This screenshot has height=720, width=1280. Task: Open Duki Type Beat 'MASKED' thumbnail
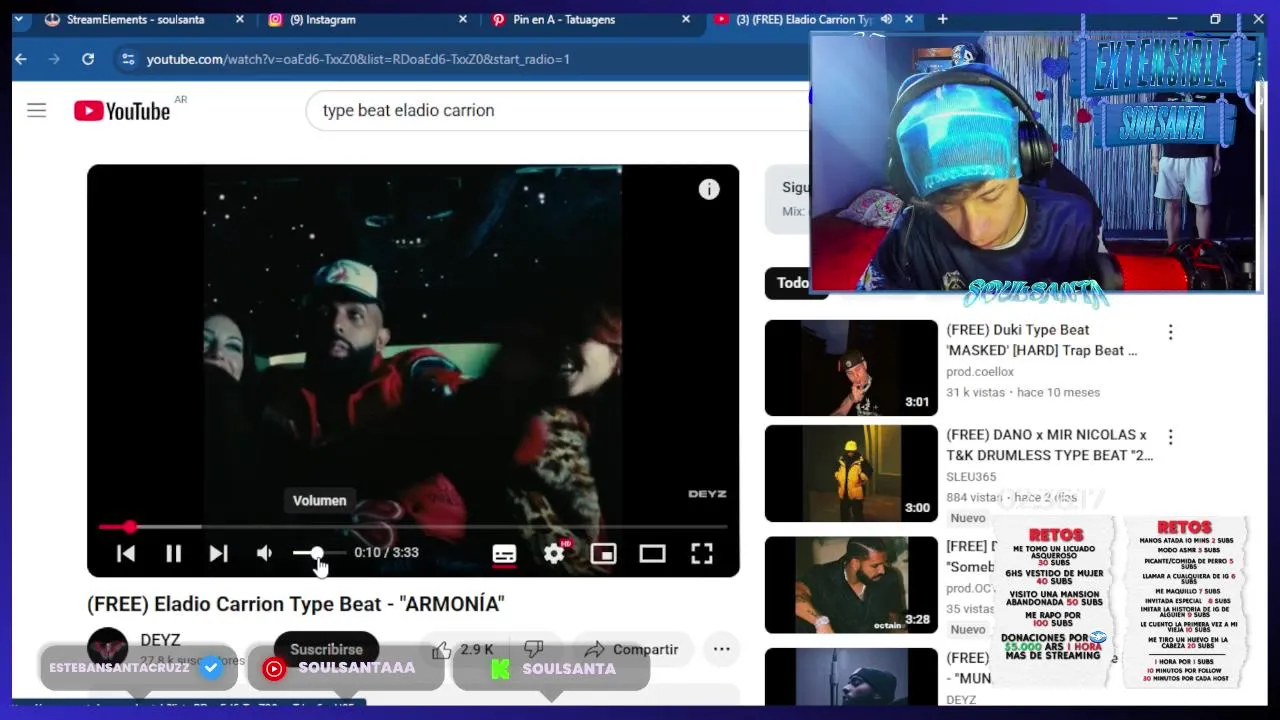click(851, 367)
